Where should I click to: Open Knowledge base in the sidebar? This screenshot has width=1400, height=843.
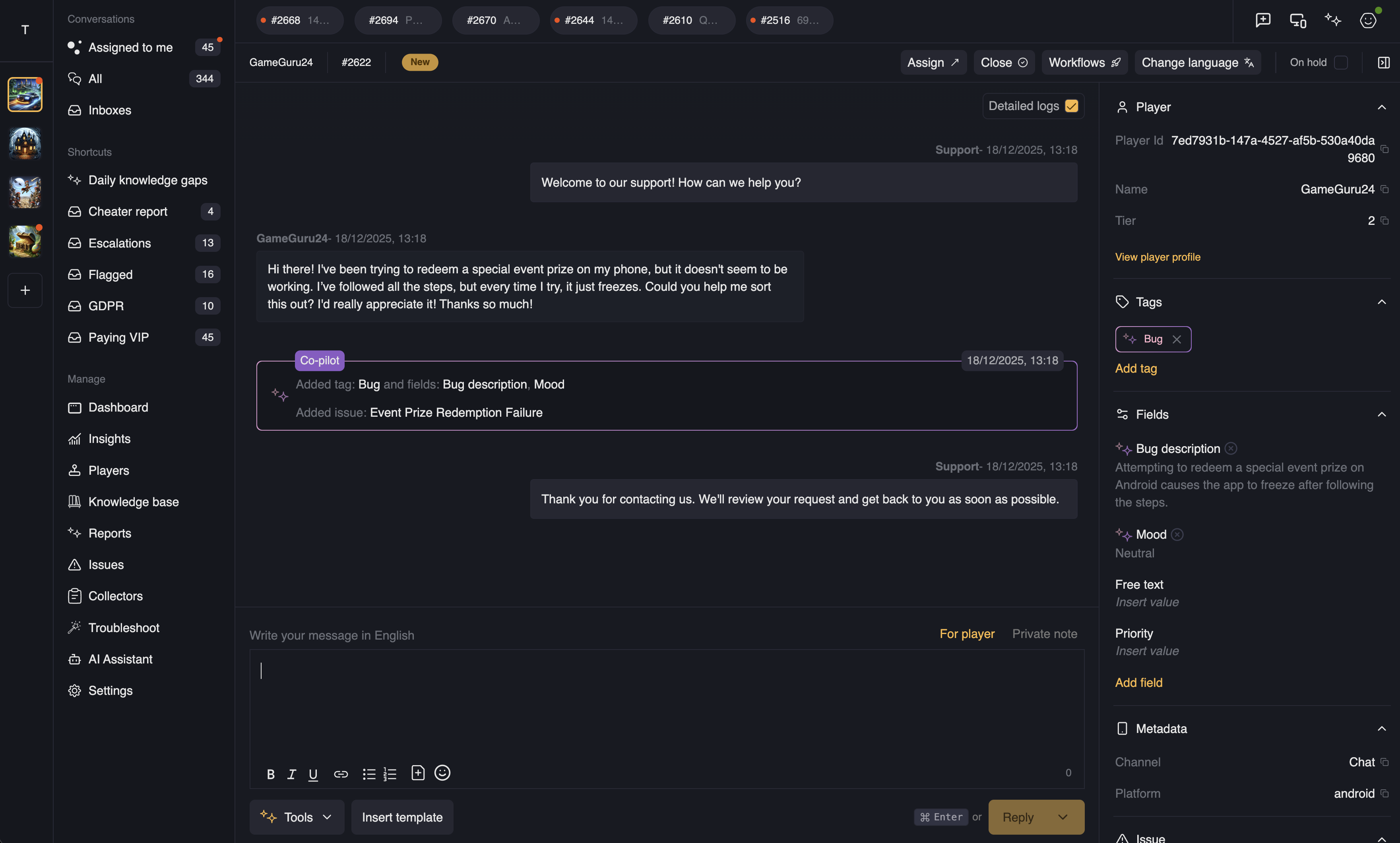pos(134,502)
